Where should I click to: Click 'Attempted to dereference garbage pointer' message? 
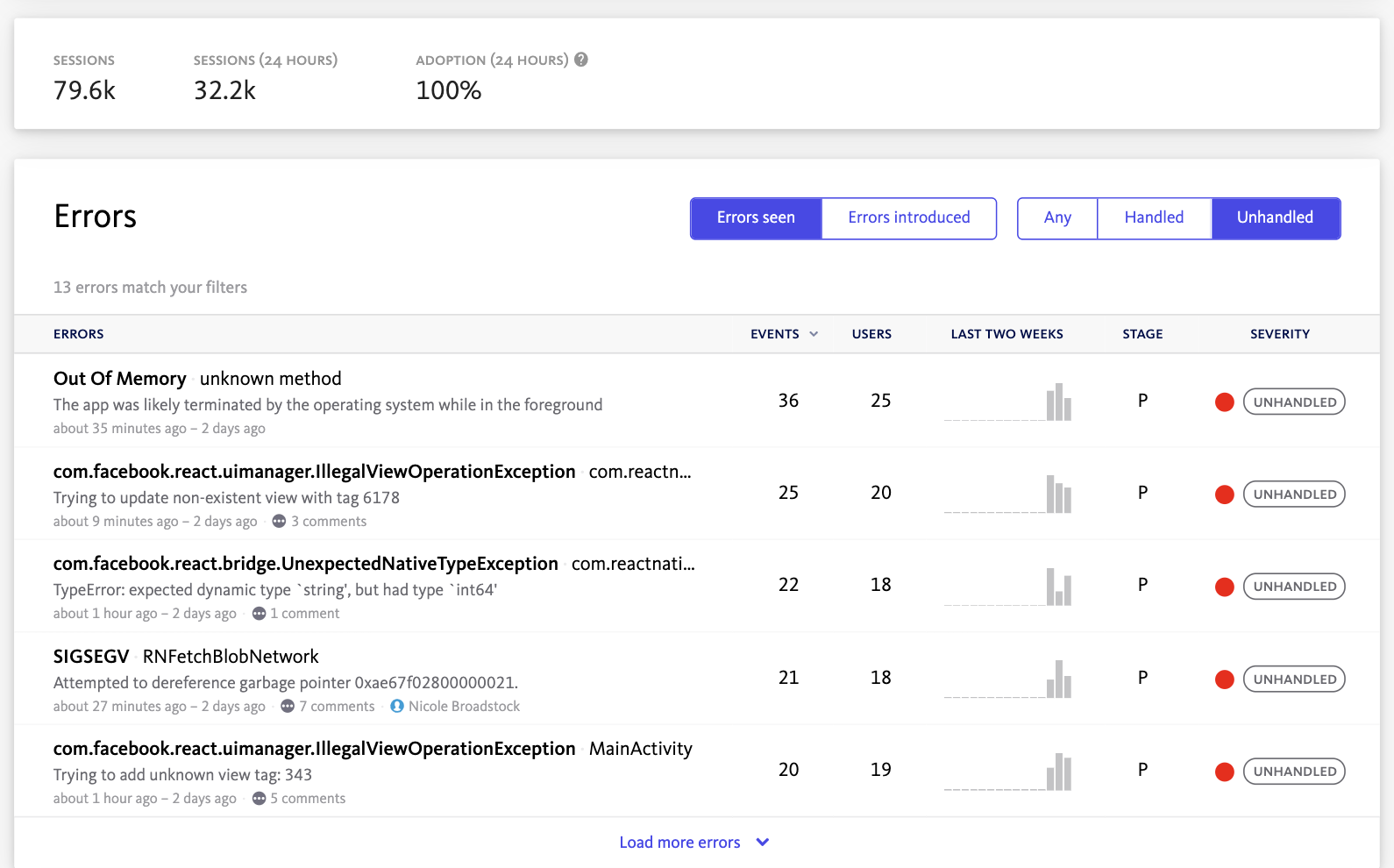click(286, 683)
